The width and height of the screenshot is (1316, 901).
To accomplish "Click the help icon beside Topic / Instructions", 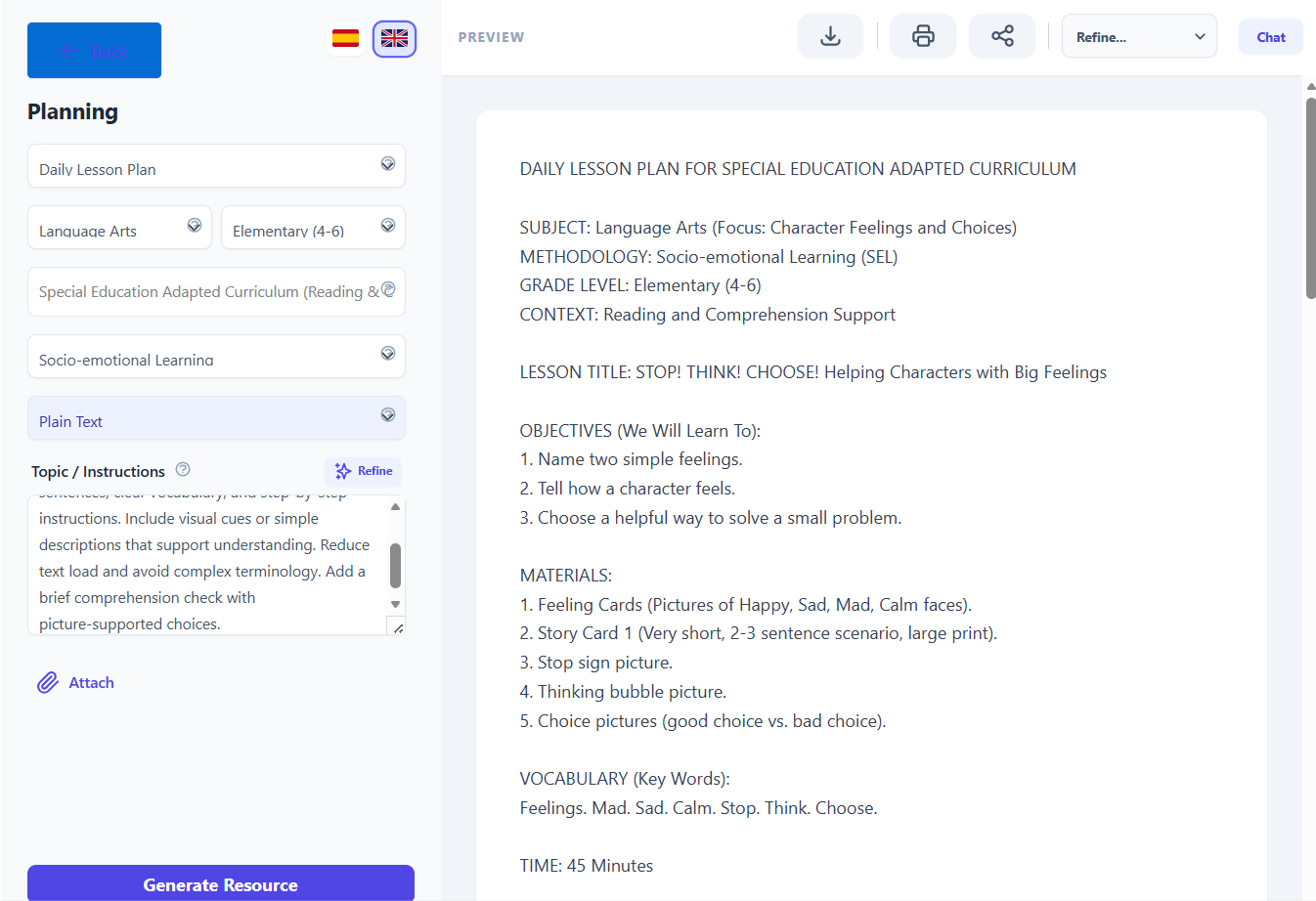I will click(x=183, y=470).
